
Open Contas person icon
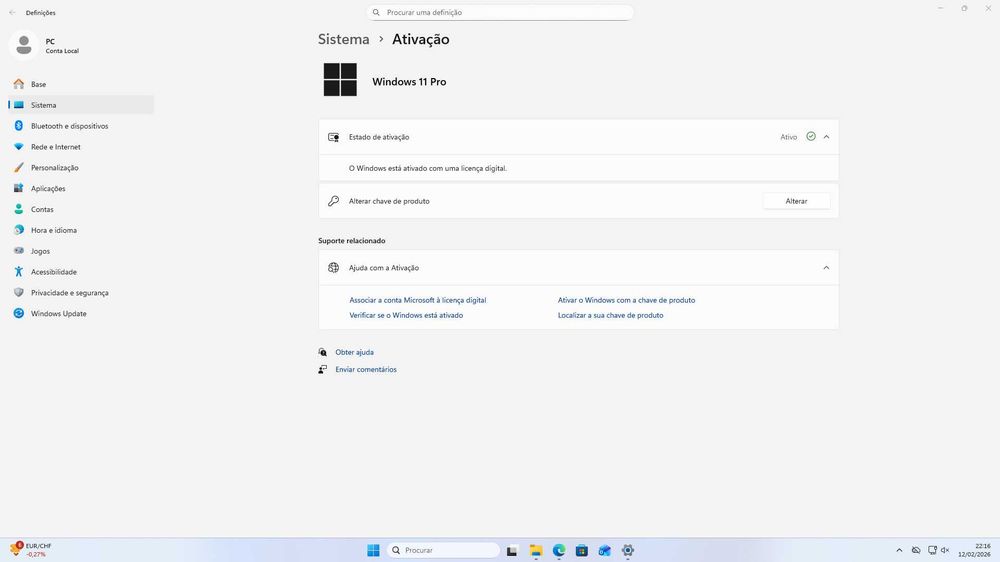click(18, 209)
